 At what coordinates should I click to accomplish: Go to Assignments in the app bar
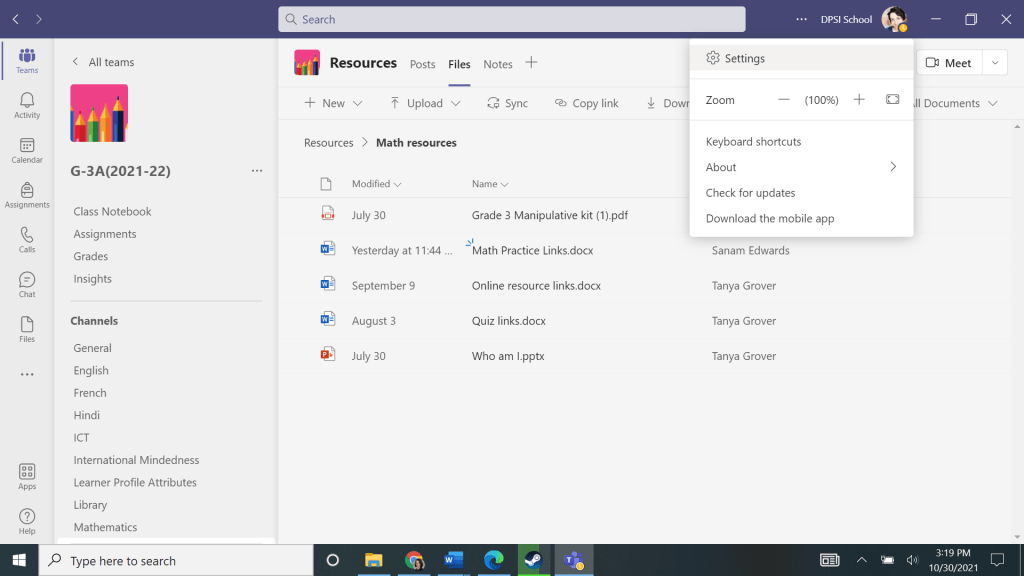(x=27, y=195)
